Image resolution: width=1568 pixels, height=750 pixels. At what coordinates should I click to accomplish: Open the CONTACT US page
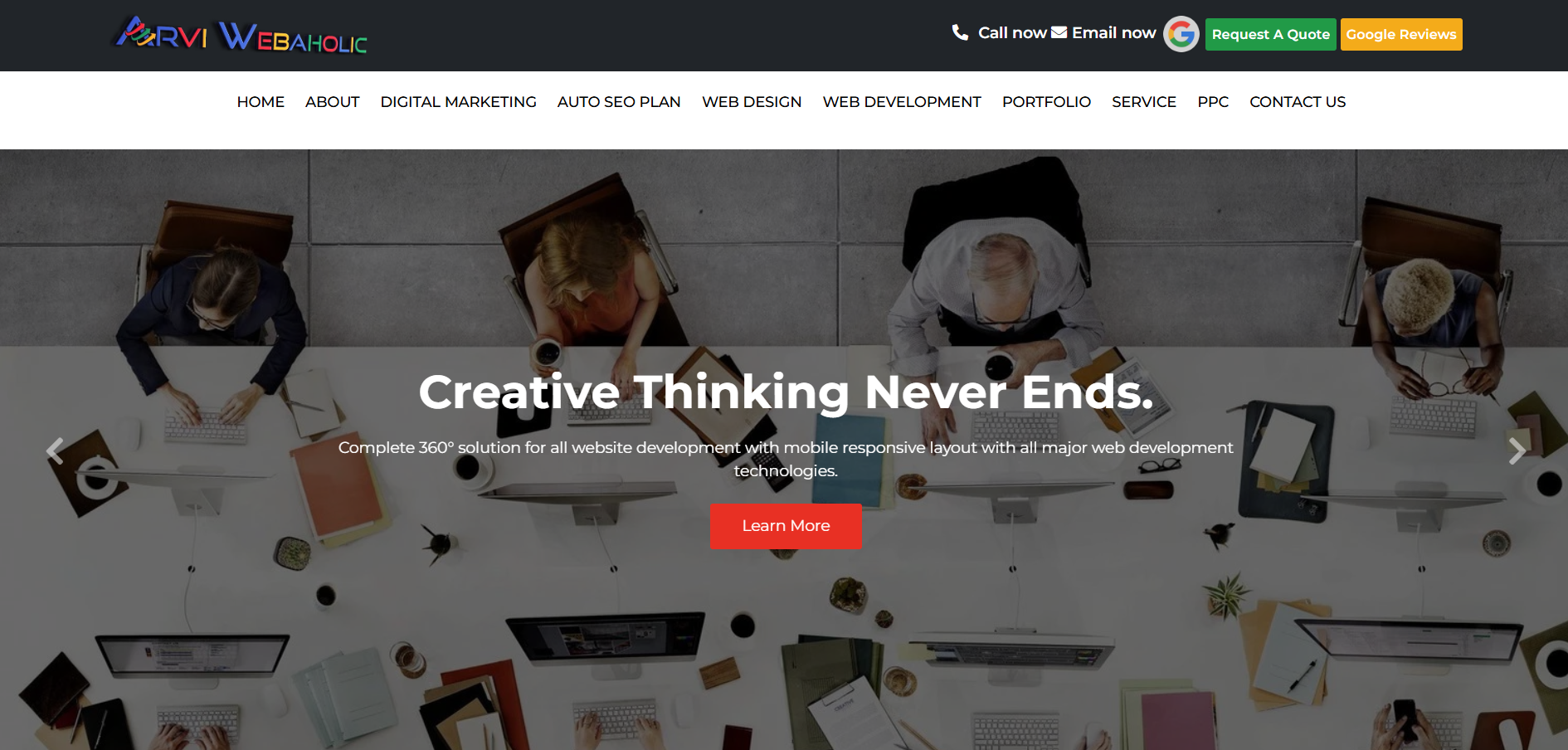tap(1298, 102)
